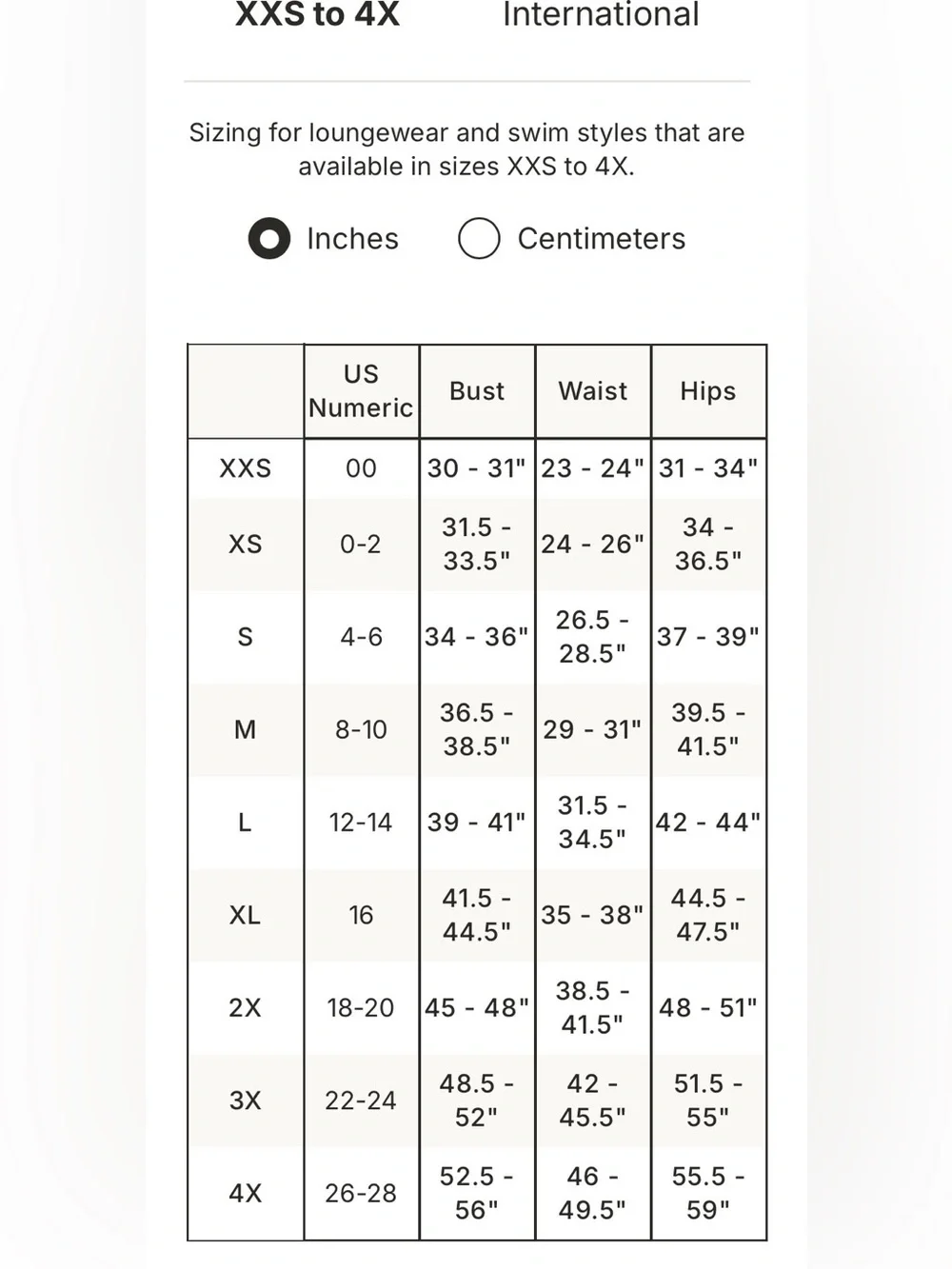Screen dimensions: 952x1269
Task: Select the XL size row label
Action: [x=246, y=915]
